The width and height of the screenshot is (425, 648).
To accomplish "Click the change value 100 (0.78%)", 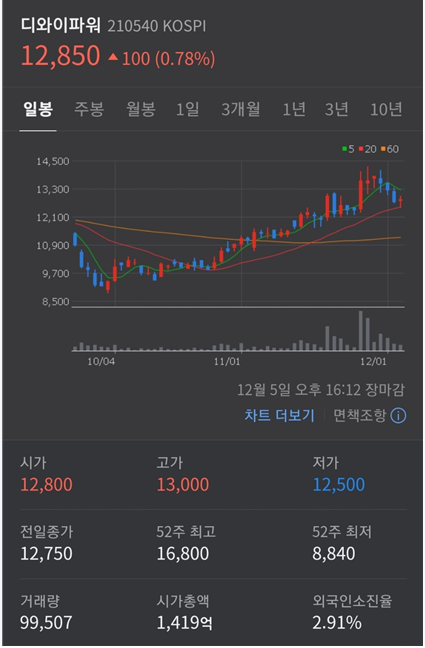I will pyautogui.click(x=169, y=59).
